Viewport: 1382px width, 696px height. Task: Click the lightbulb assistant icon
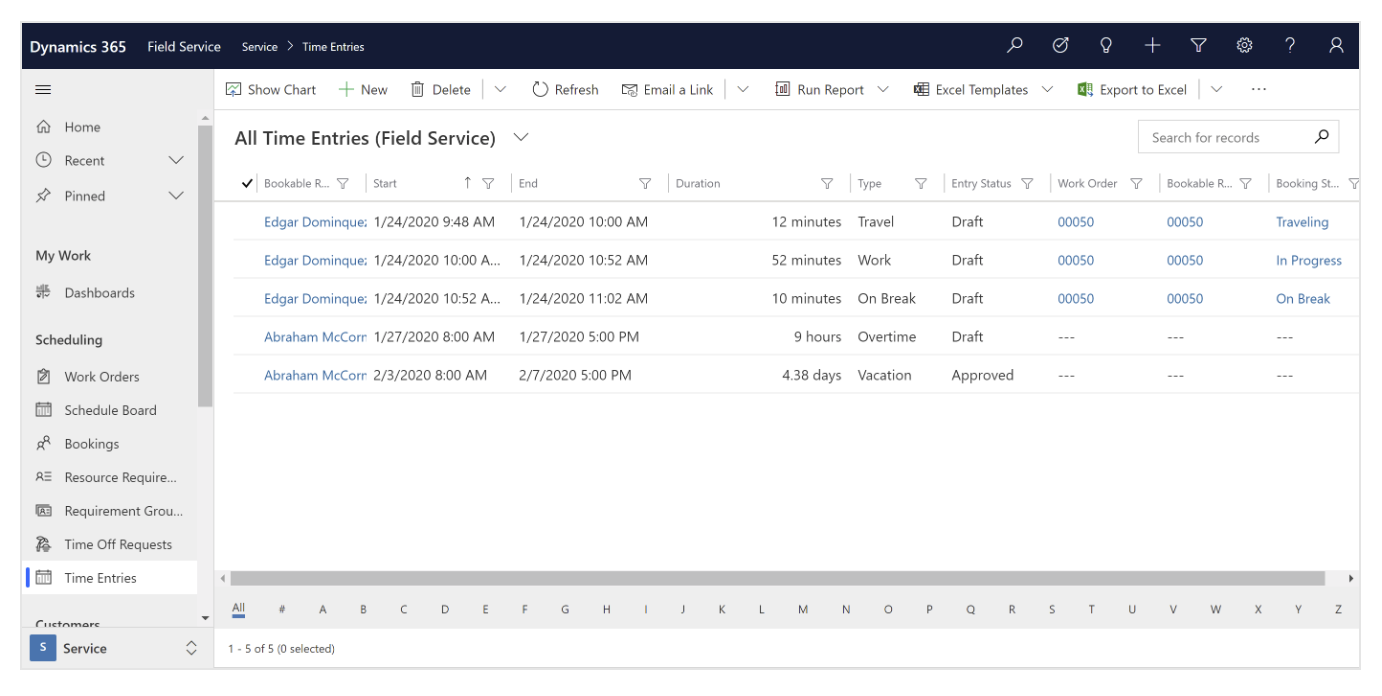(x=1106, y=46)
